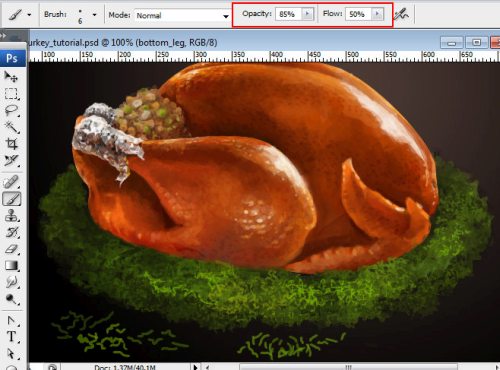
Task: Choose the Lasso tool
Action: click(11, 110)
